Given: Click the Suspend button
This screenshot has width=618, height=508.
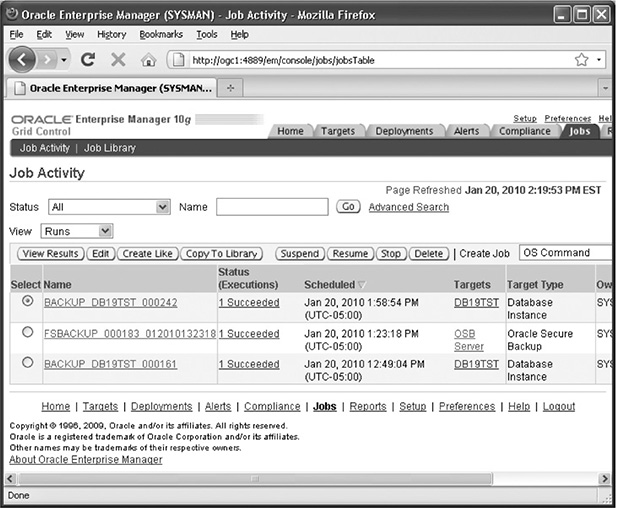Looking at the screenshot, I should pos(300,253).
